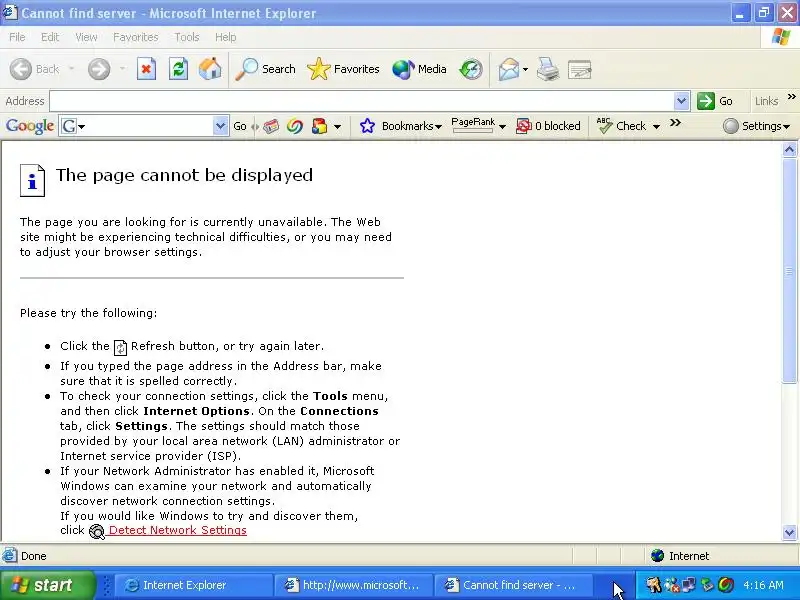The width and height of the screenshot is (800, 600).
Task: Click inside the Address bar field
Action: (x=361, y=101)
